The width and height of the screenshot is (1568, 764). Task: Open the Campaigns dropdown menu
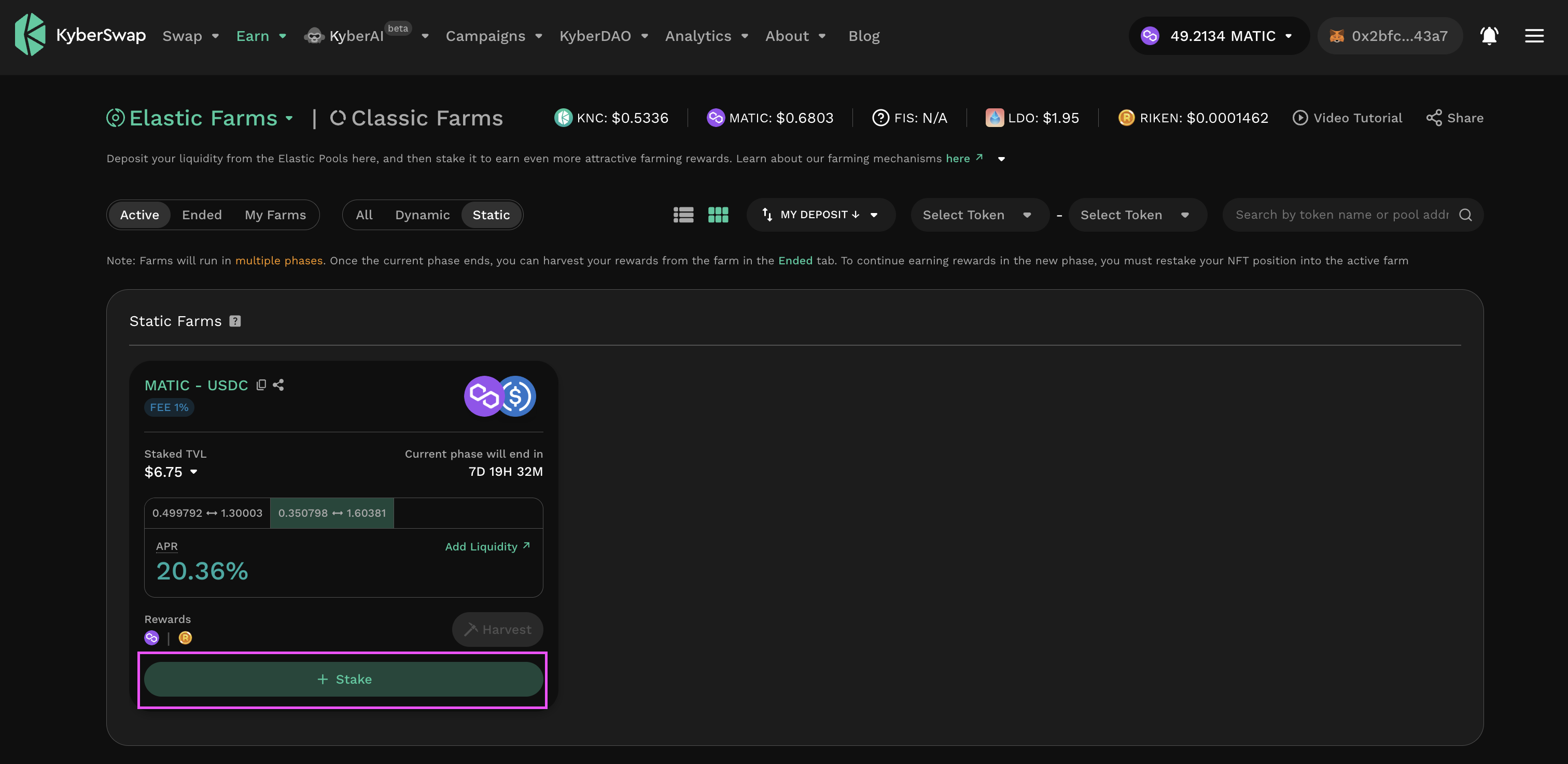pos(494,36)
